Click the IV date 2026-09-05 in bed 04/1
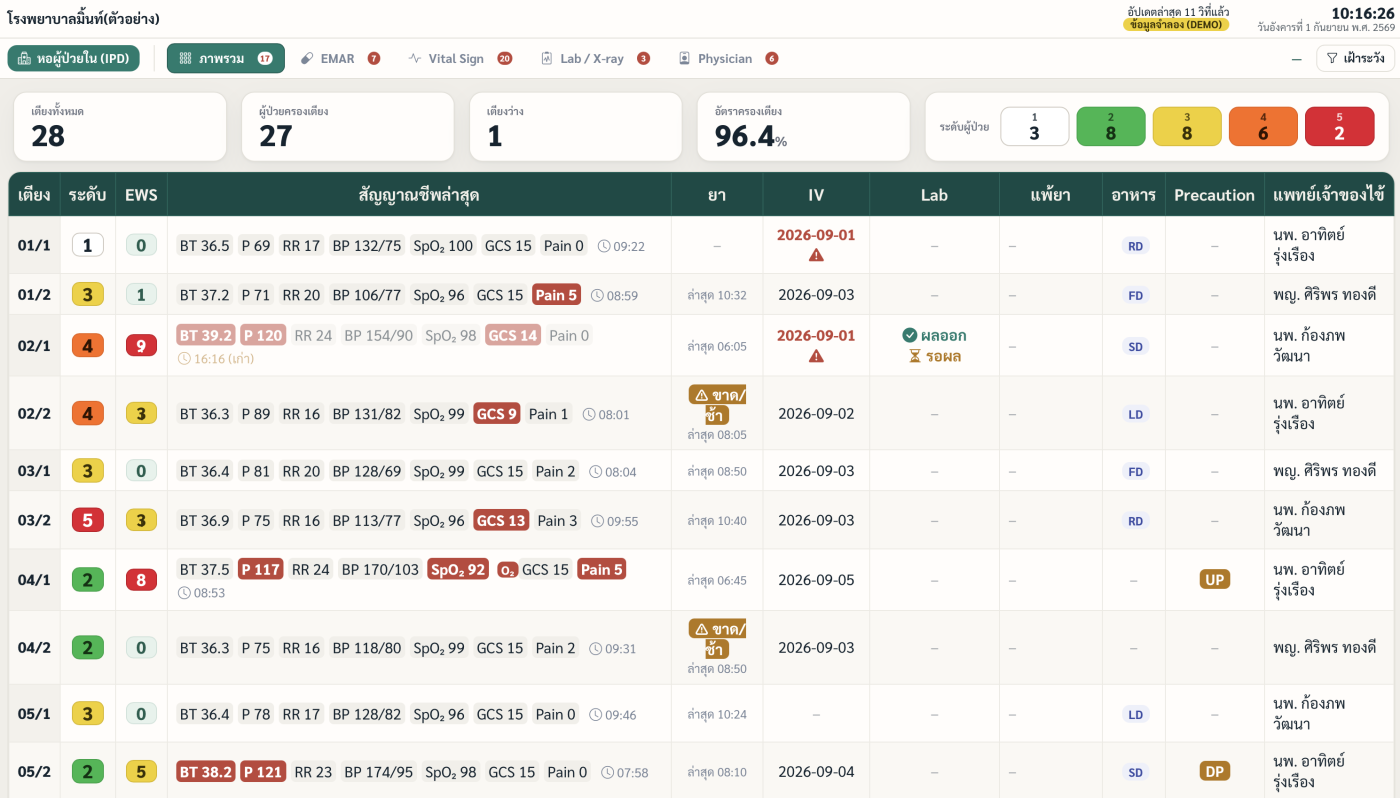 coord(816,579)
